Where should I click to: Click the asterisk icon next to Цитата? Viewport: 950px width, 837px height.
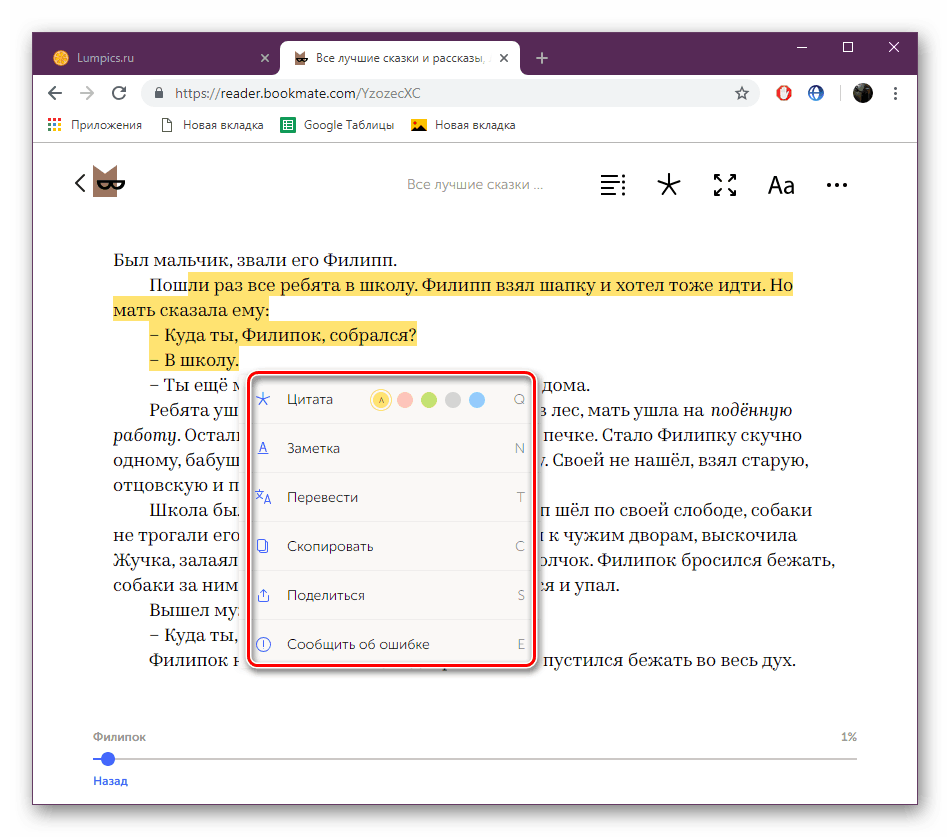point(263,399)
